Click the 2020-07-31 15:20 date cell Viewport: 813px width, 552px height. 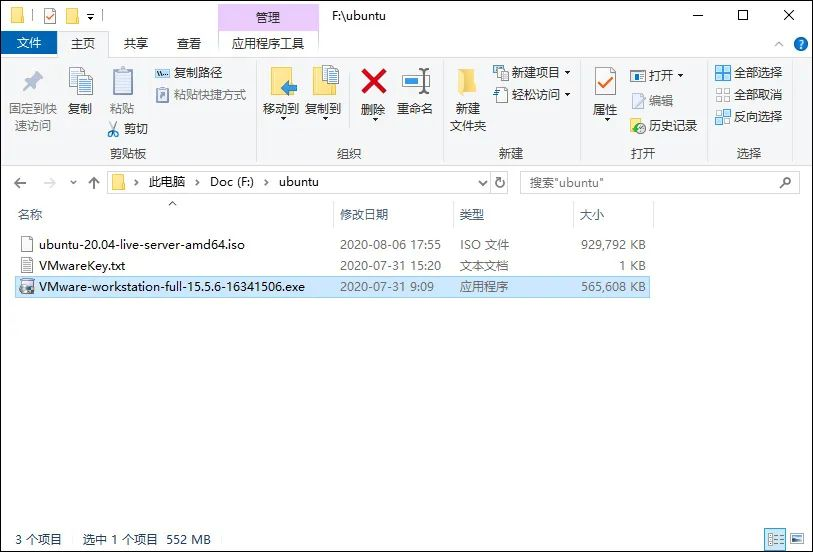[390, 266]
